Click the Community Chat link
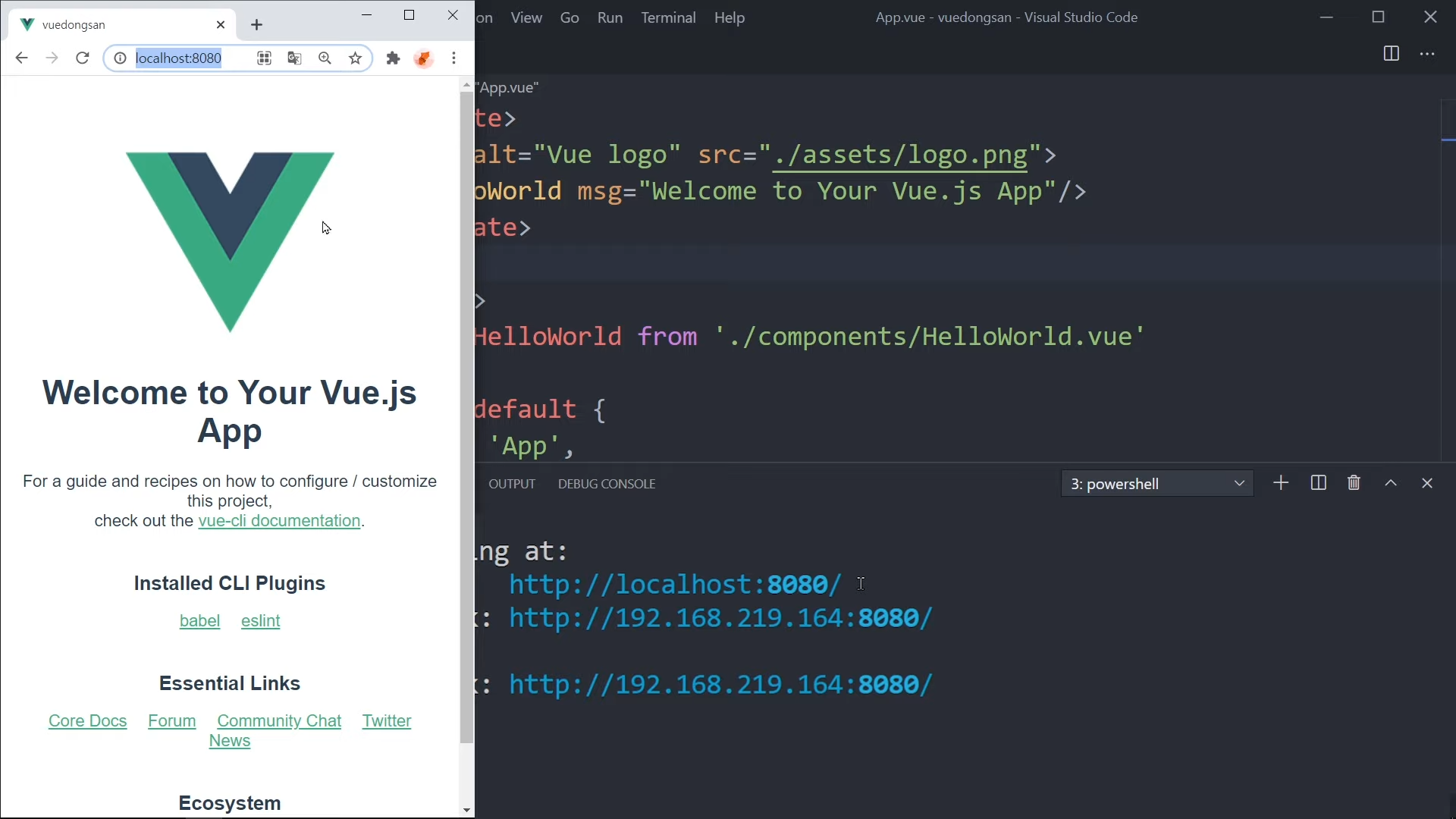This screenshot has width=1456, height=819. [279, 721]
